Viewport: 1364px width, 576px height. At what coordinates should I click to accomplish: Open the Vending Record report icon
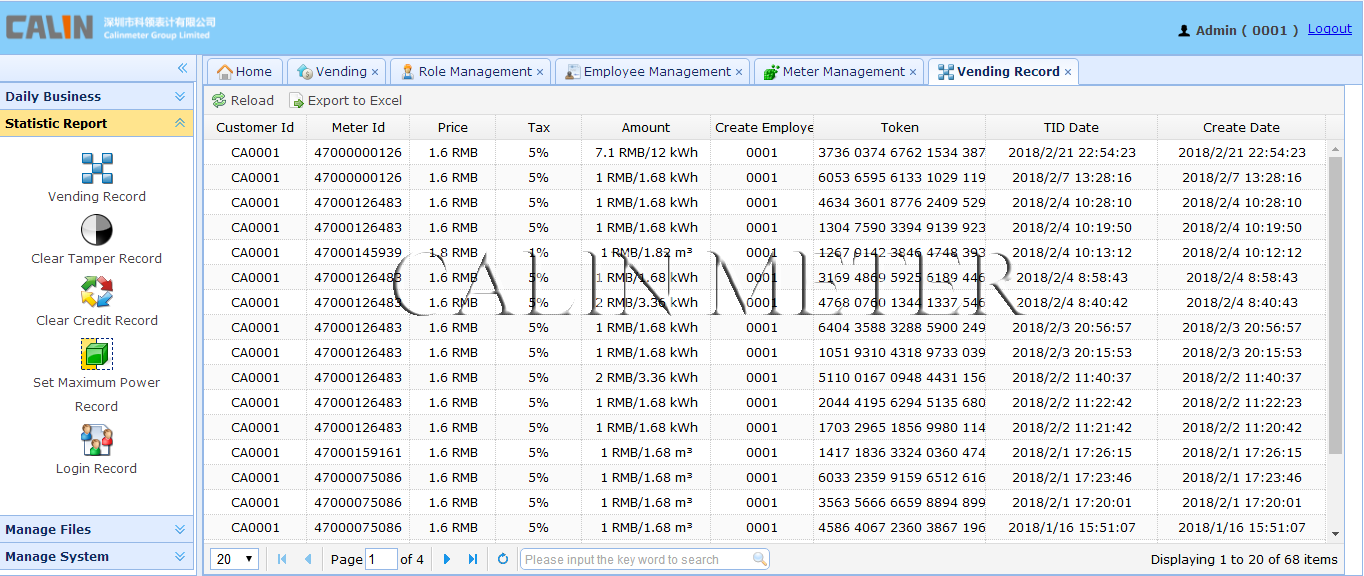point(97,168)
